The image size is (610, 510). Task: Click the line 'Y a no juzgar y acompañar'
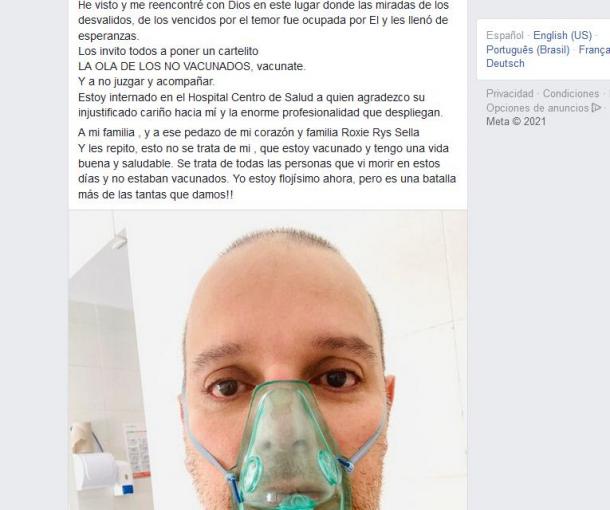pyautogui.click(x=146, y=82)
